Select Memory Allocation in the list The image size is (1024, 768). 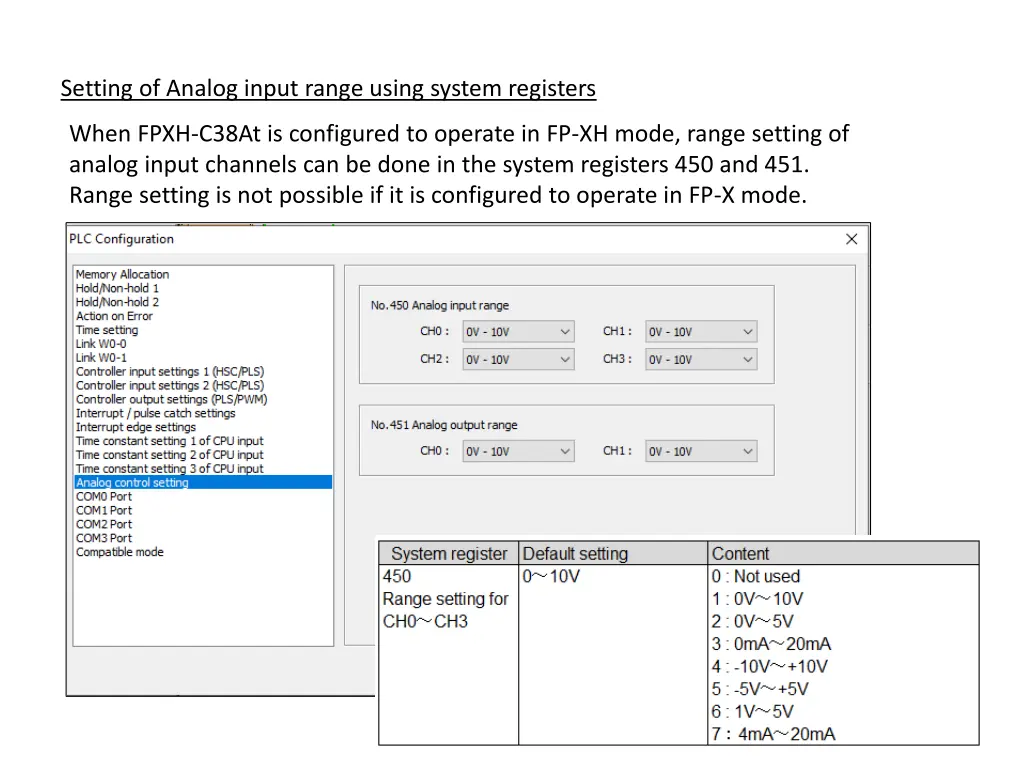(122, 274)
